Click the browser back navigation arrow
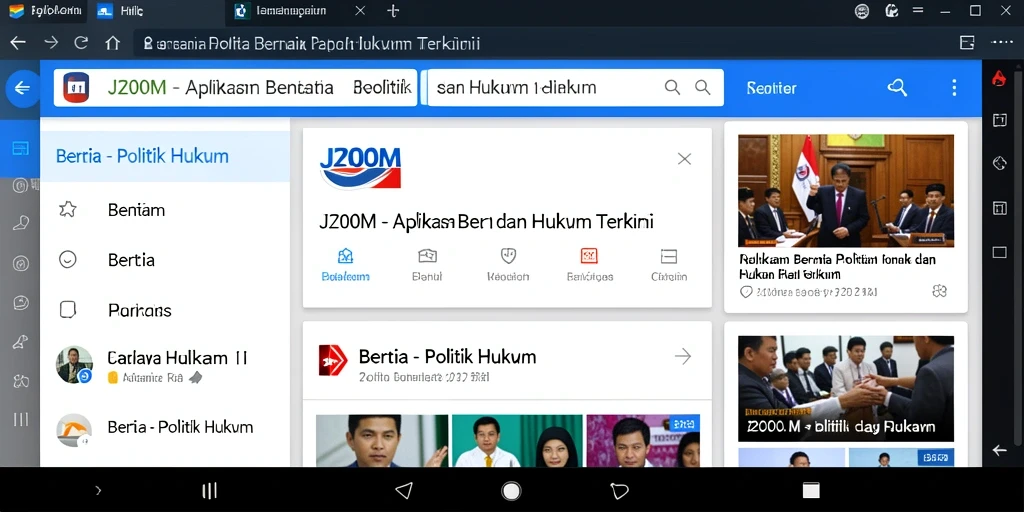This screenshot has height=512, width=1024. 18,43
